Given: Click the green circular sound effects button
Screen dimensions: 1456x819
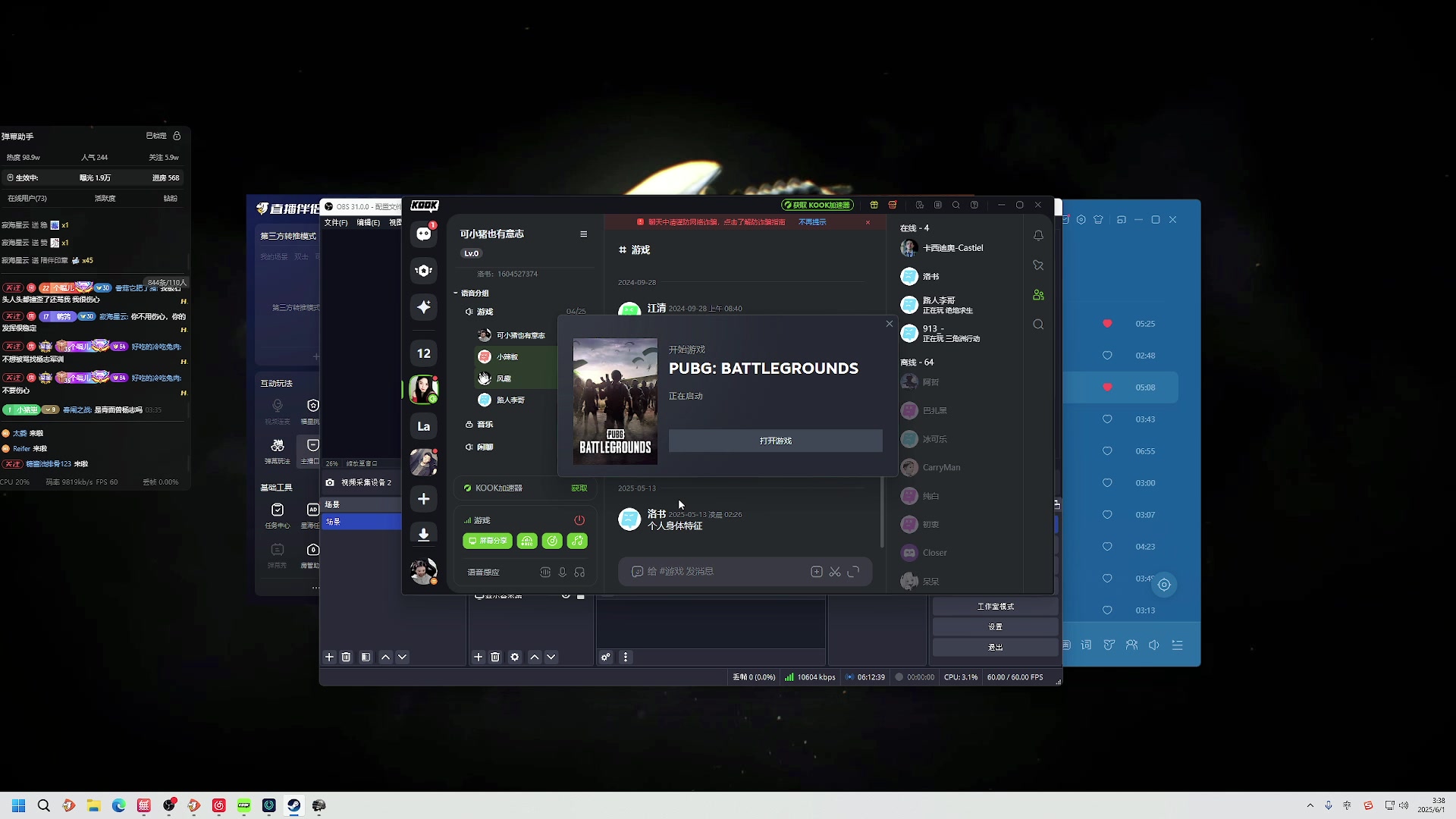Looking at the screenshot, I should point(552,541).
